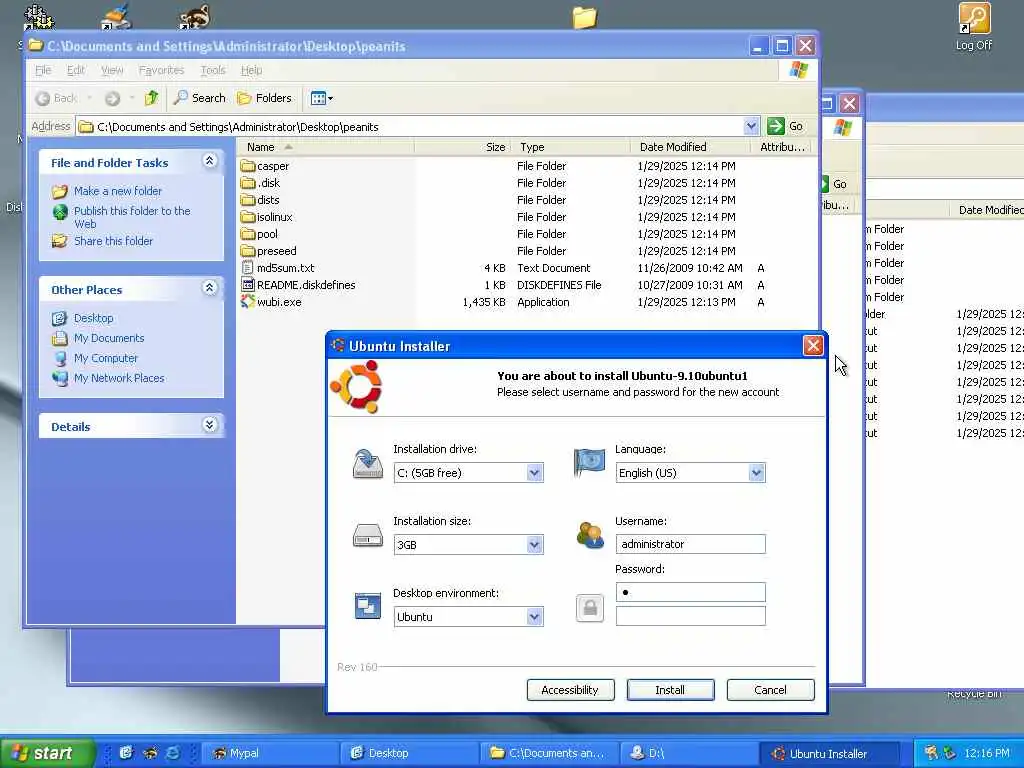Go to My Network Places

119,378
